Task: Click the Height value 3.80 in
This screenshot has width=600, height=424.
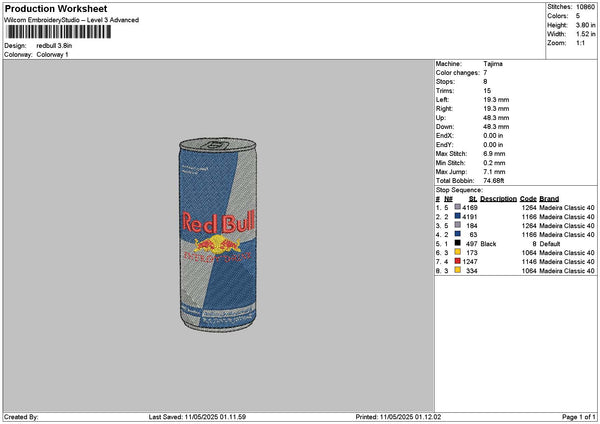Action: point(585,25)
